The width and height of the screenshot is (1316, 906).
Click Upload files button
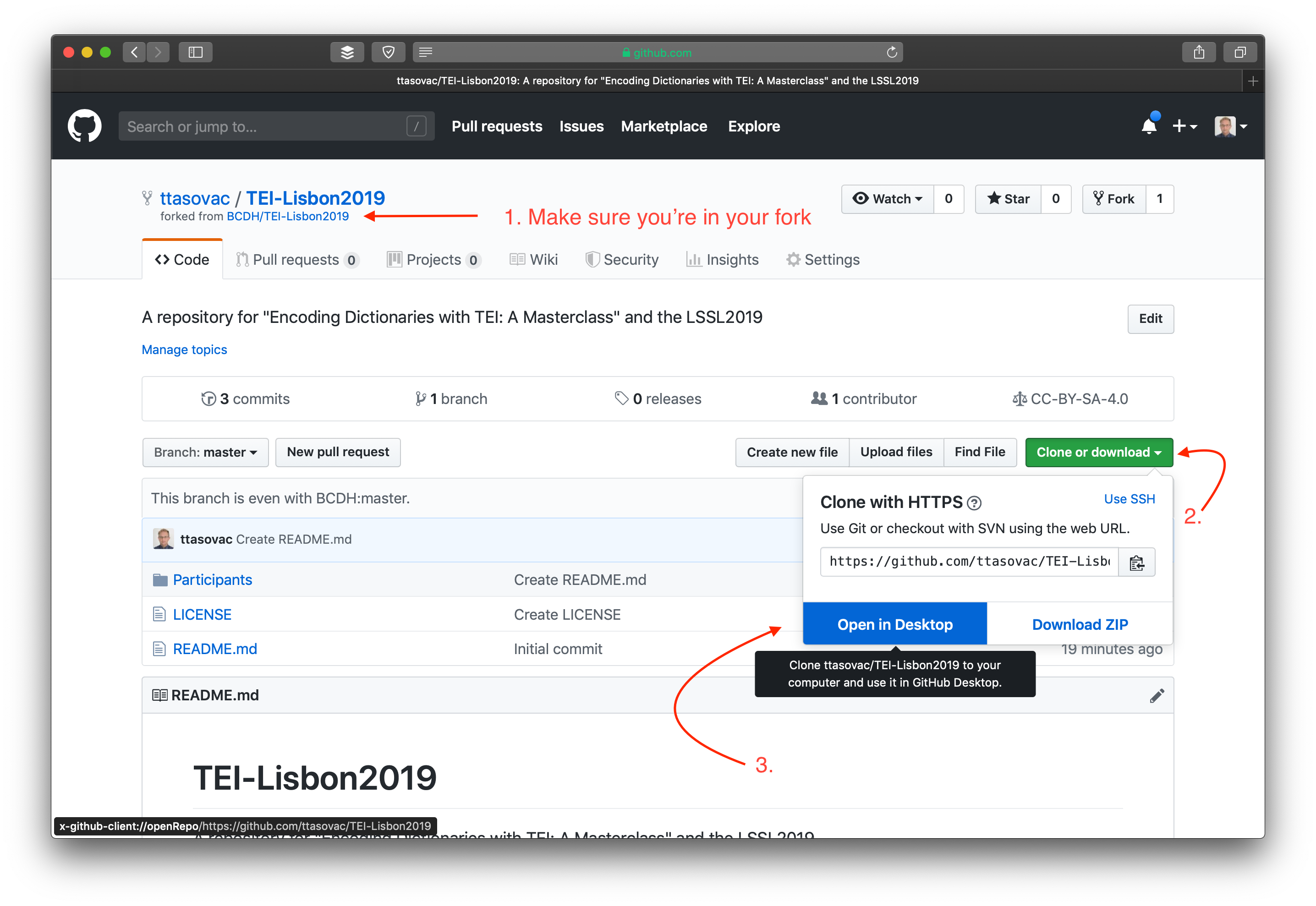pyautogui.click(x=896, y=453)
